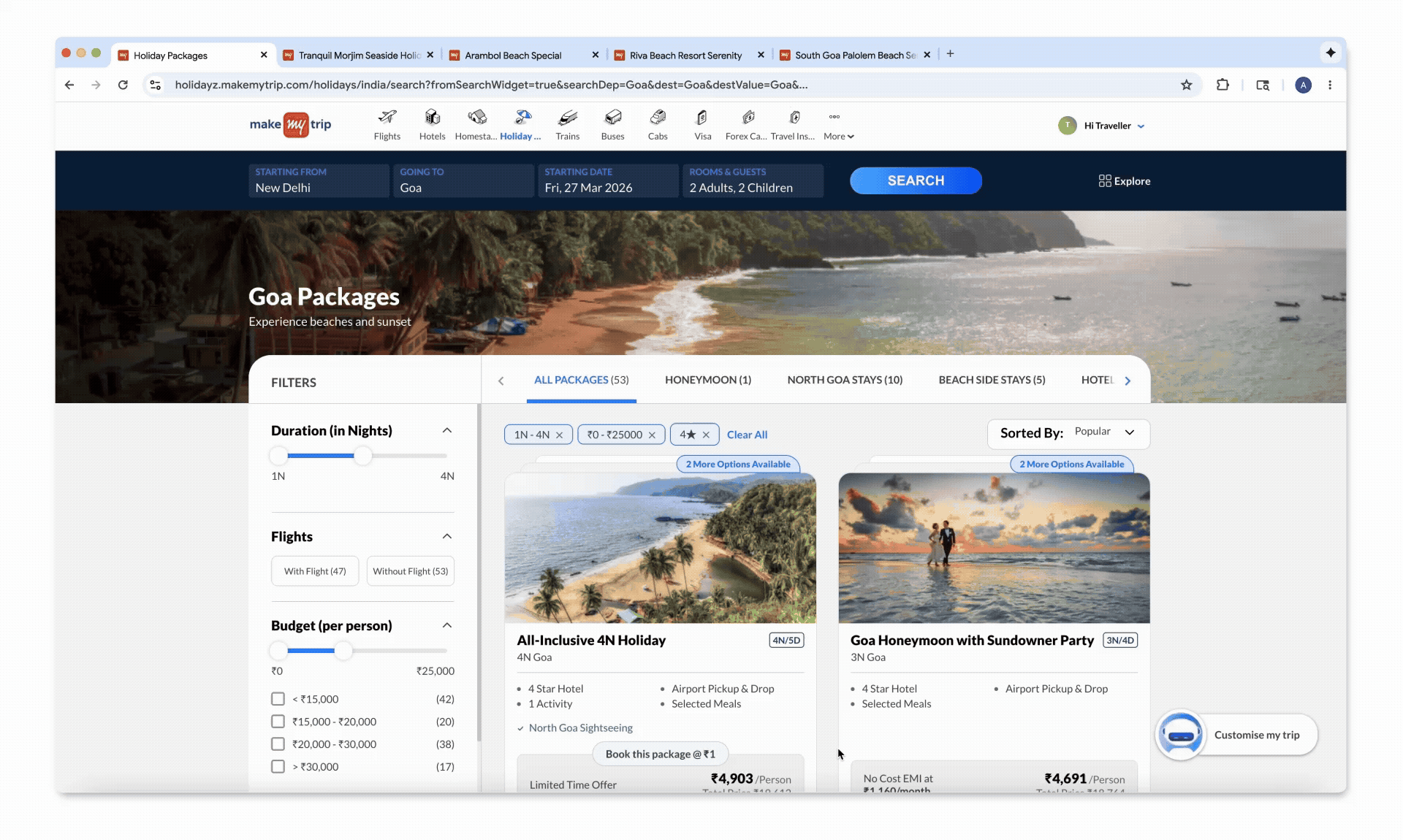
Task: Edit Rooms & Guests 2 Adults field
Action: coord(753,180)
